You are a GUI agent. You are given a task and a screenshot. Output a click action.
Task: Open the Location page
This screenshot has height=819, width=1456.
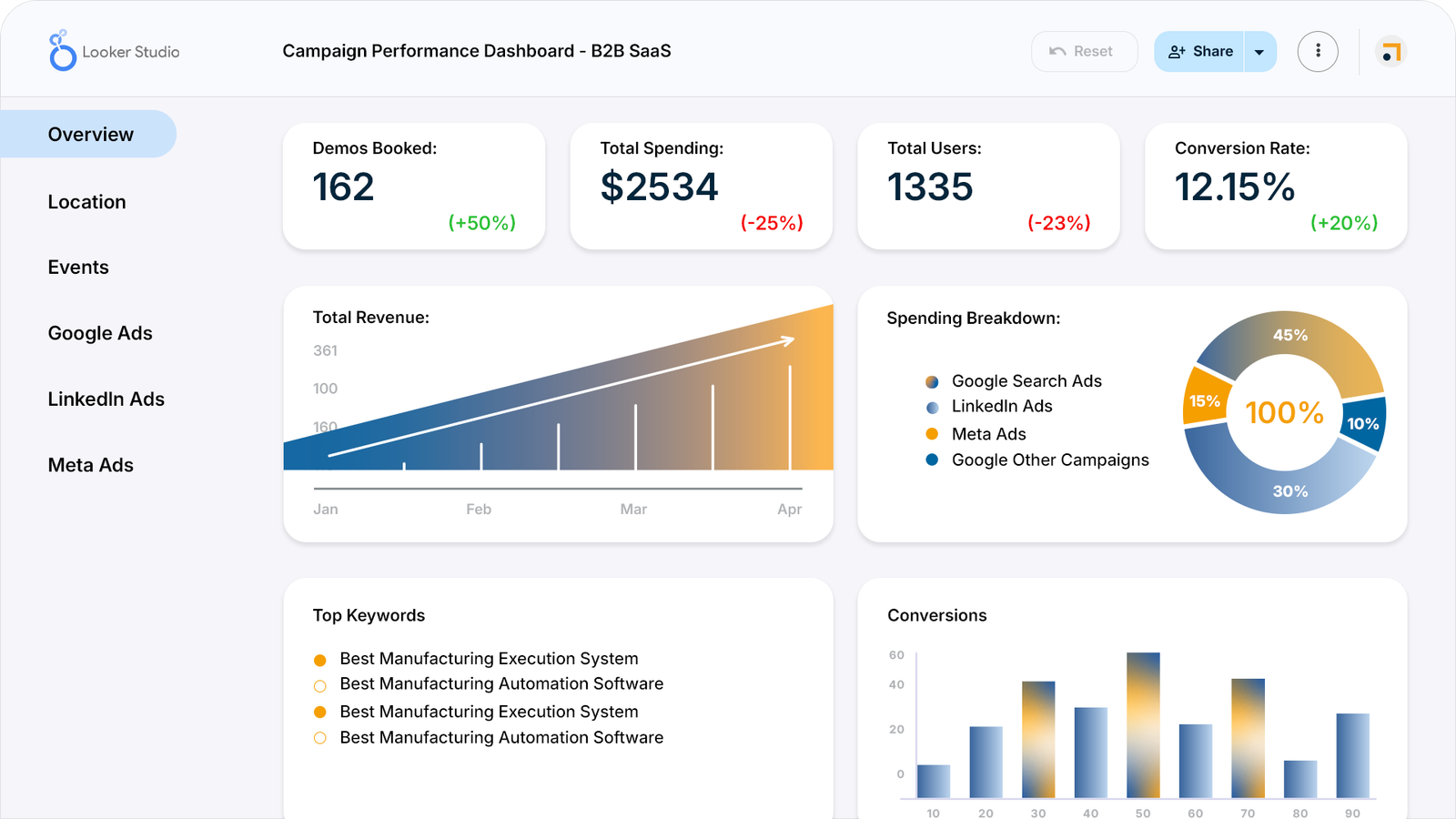(x=87, y=202)
